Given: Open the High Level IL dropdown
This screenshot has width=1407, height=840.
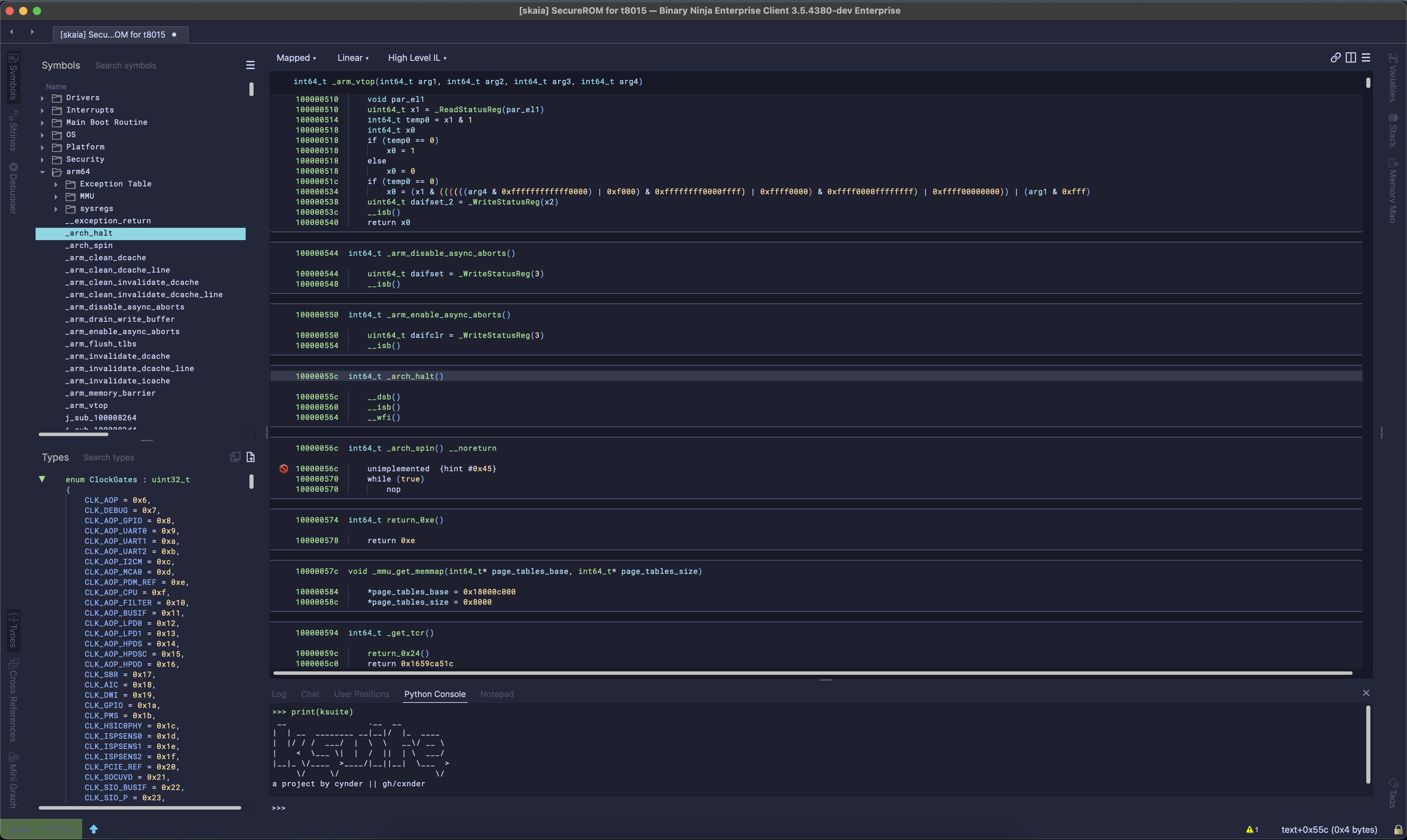Looking at the screenshot, I should pos(417,58).
